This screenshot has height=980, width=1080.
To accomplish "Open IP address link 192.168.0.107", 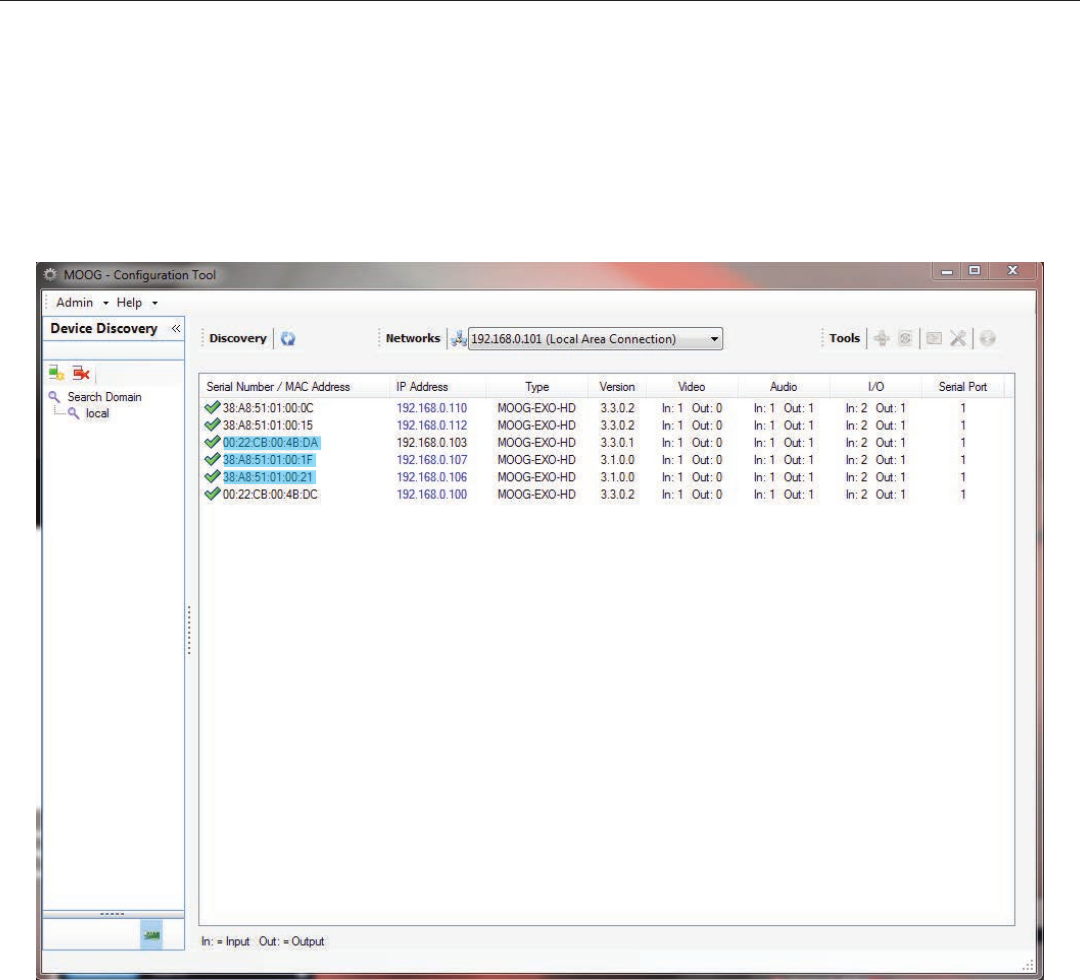I will (431, 459).
